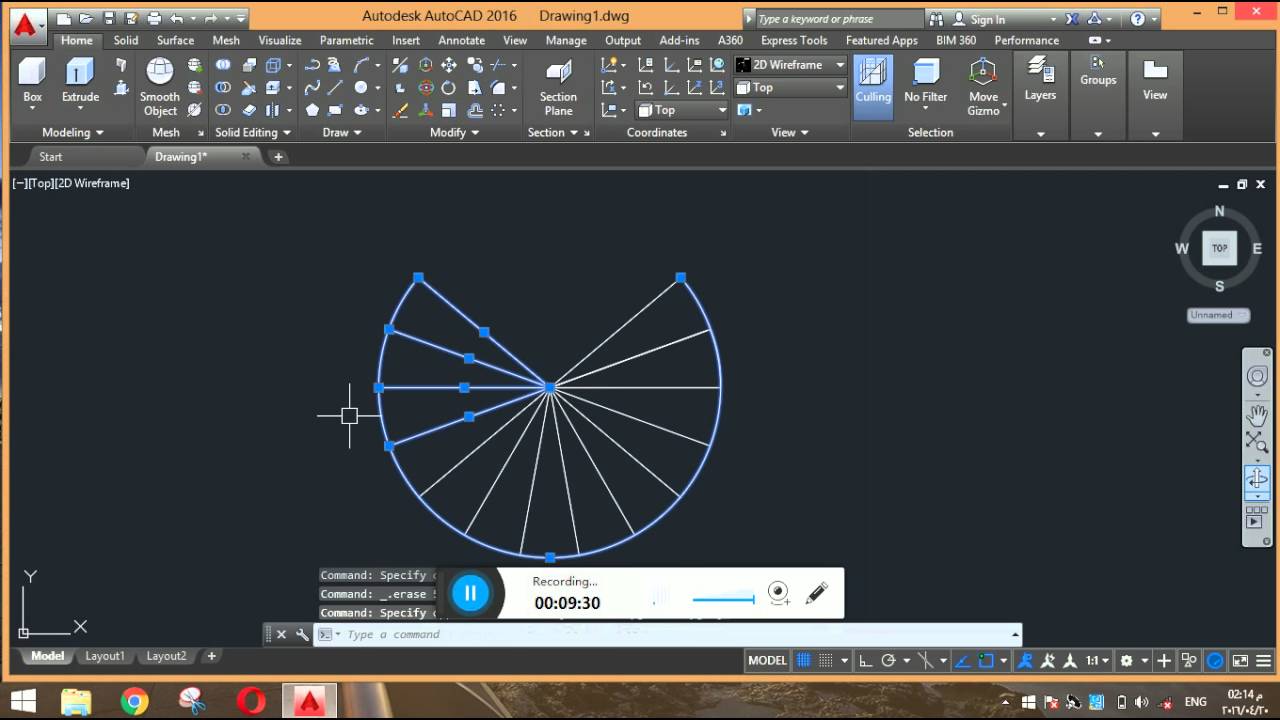The height and width of the screenshot is (720, 1280).
Task: Click the Zoom Extents navigation tool
Action: tap(1256, 443)
